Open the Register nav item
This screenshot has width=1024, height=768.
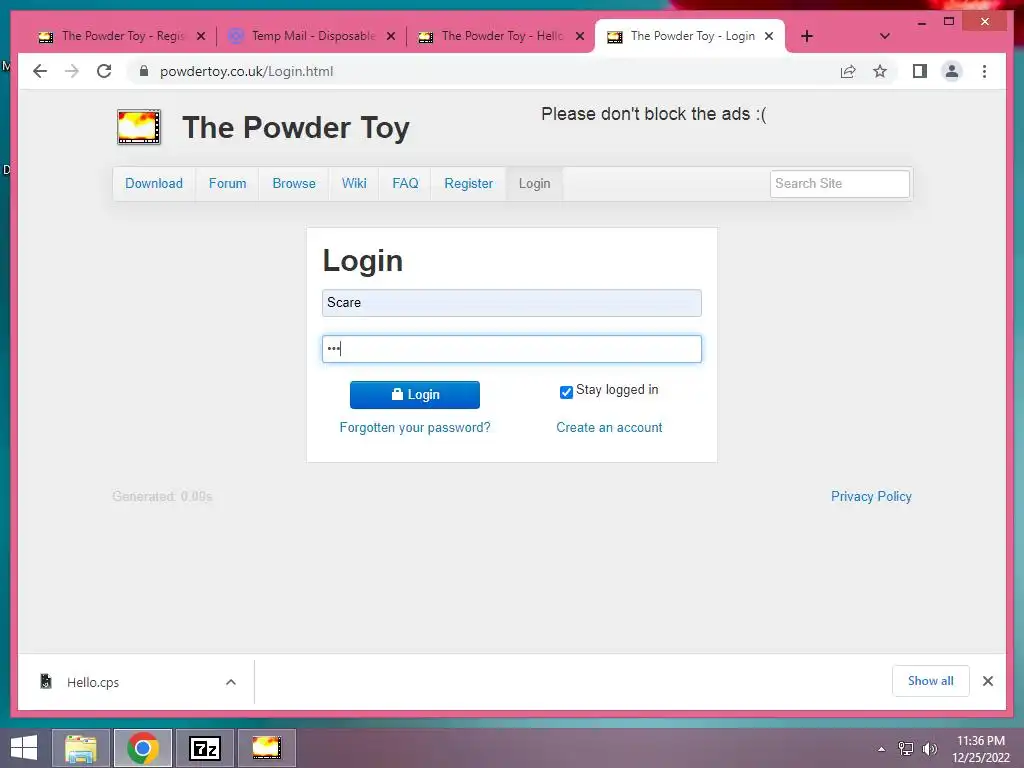(468, 184)
